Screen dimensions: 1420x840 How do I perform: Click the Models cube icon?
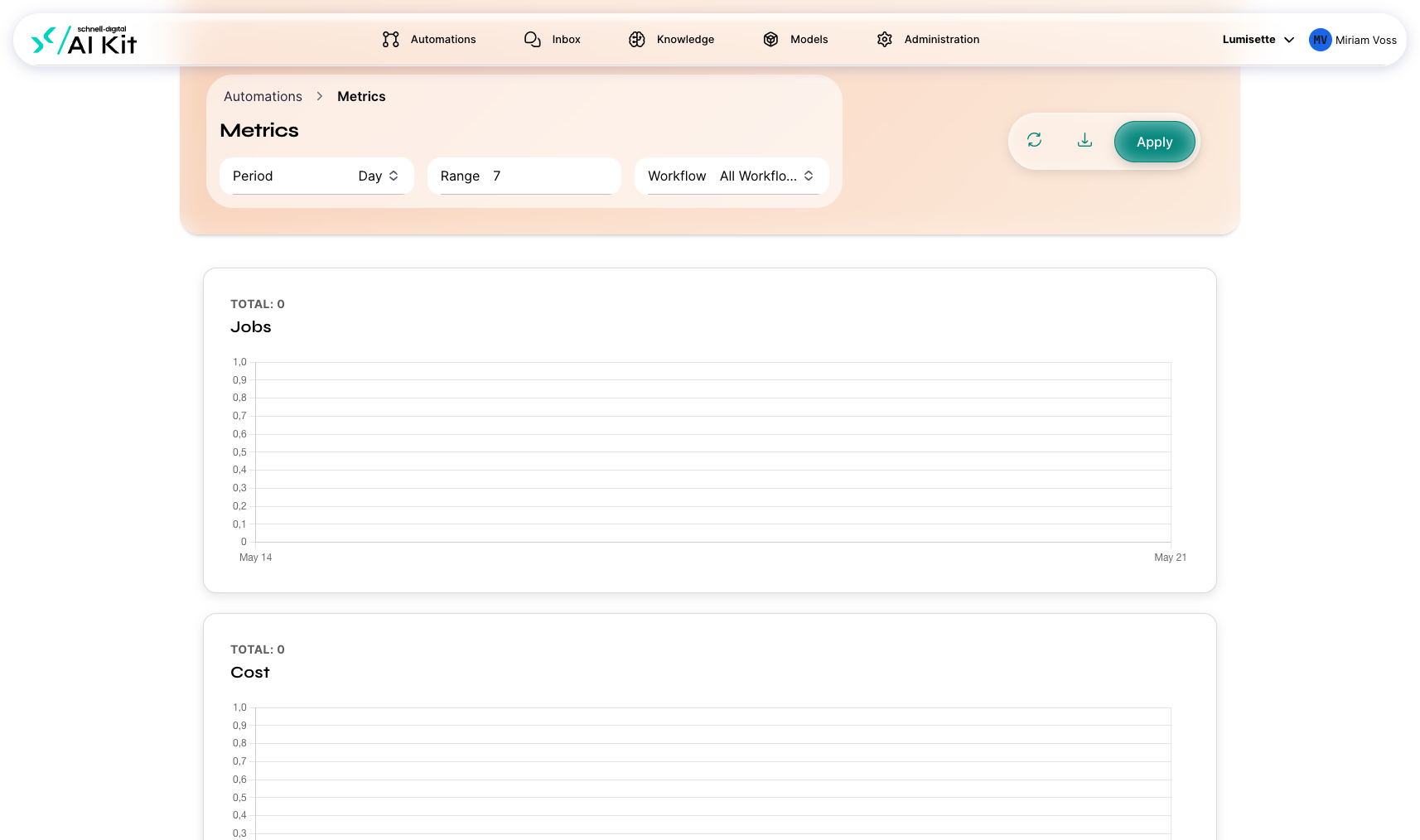(770, 40)
